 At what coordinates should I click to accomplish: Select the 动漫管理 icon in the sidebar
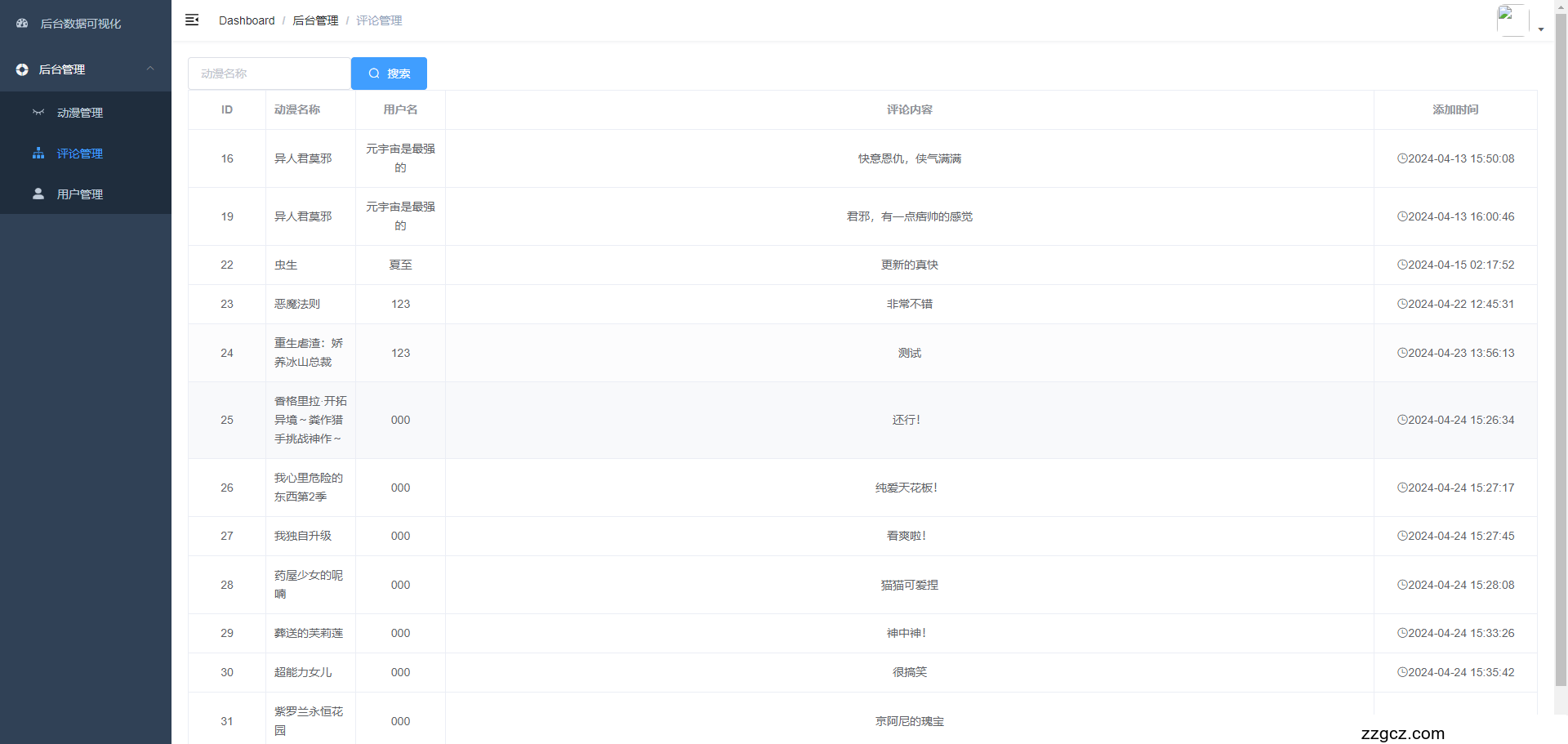[x=38, y=112]
